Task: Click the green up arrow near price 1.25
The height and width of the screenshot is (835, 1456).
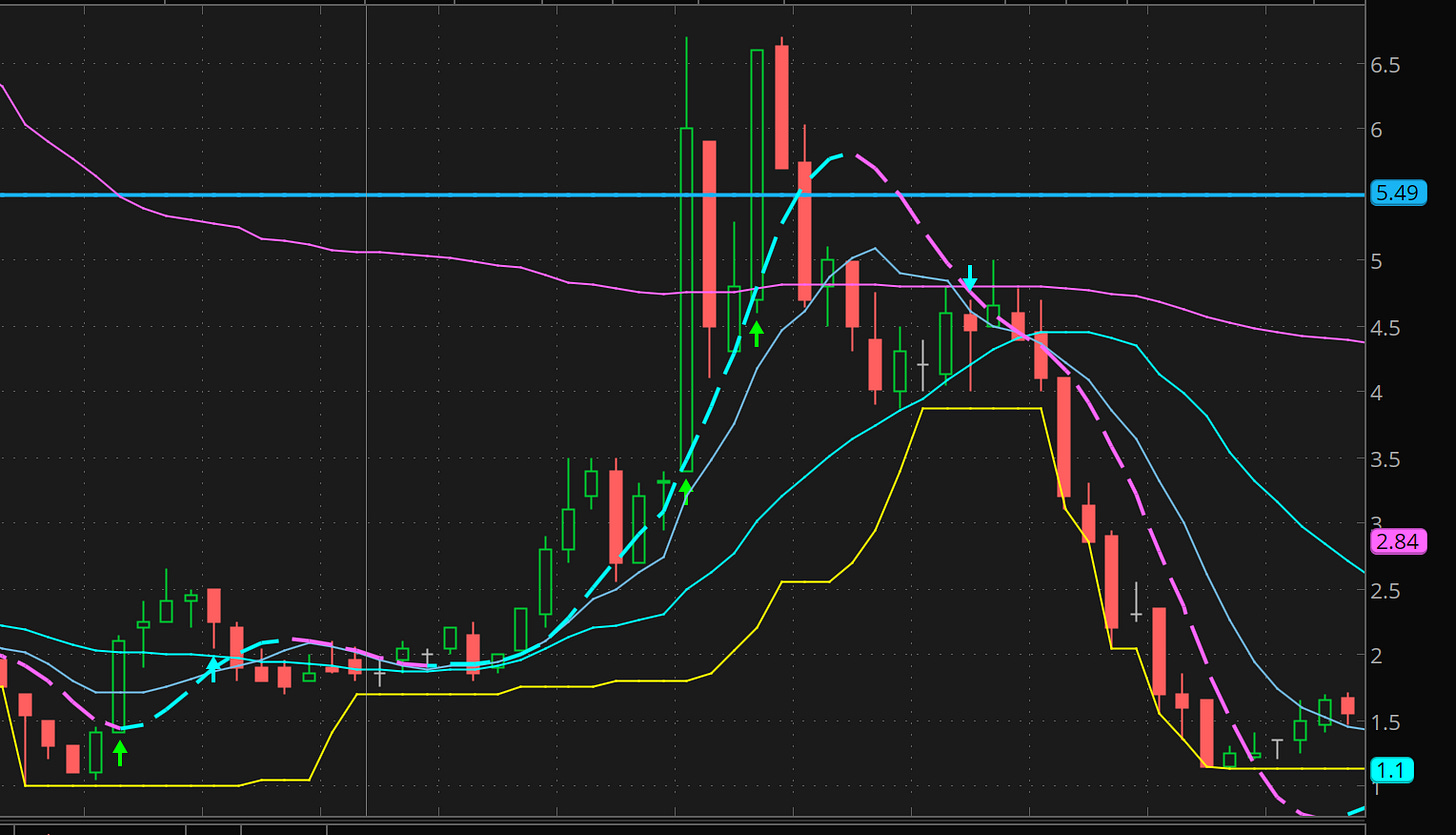Action: tap(120, 753)
